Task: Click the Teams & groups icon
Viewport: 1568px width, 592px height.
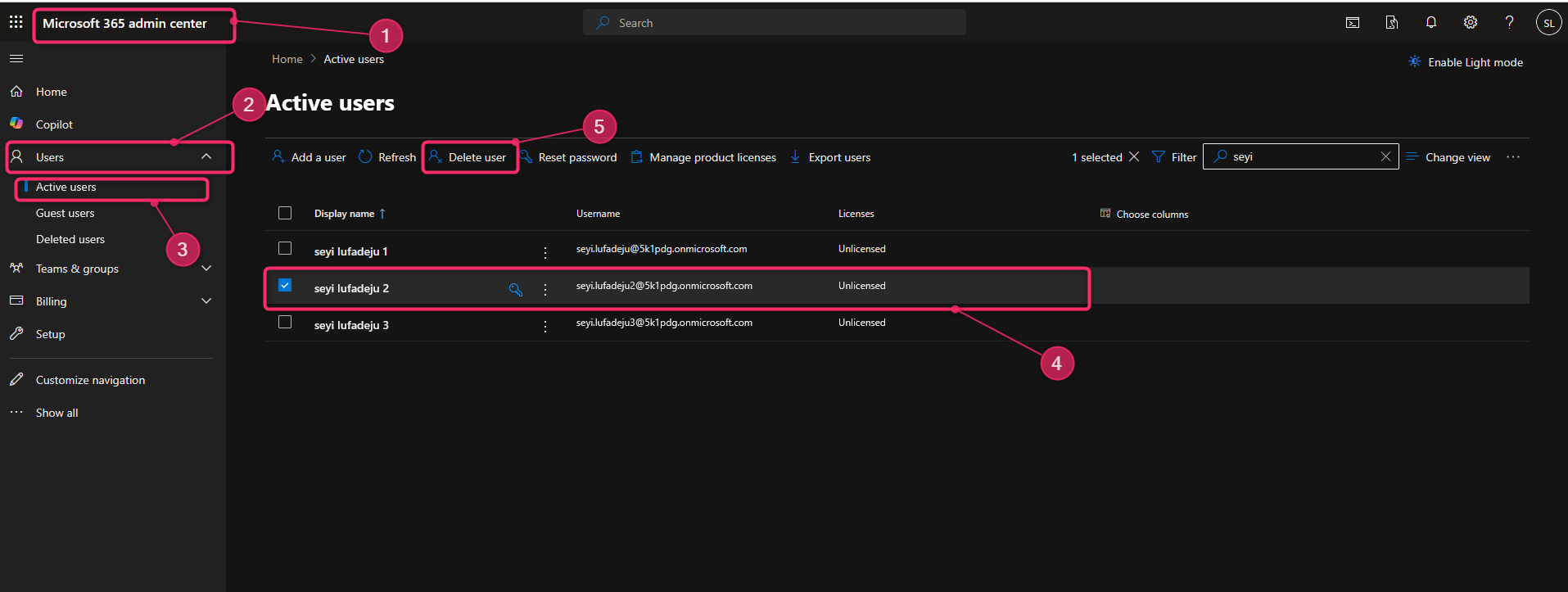Action: point(16,268)
